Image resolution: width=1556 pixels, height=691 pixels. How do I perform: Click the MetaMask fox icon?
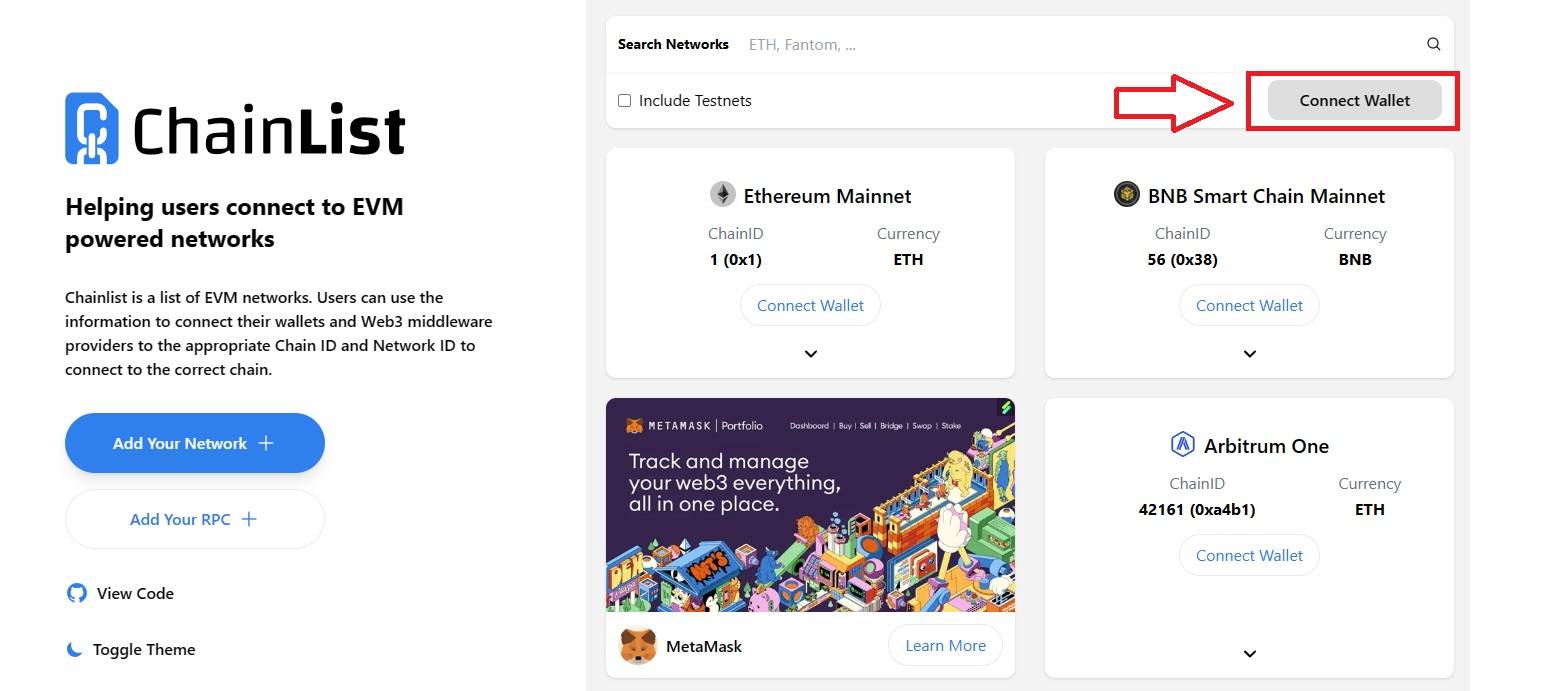click(638, 646)
